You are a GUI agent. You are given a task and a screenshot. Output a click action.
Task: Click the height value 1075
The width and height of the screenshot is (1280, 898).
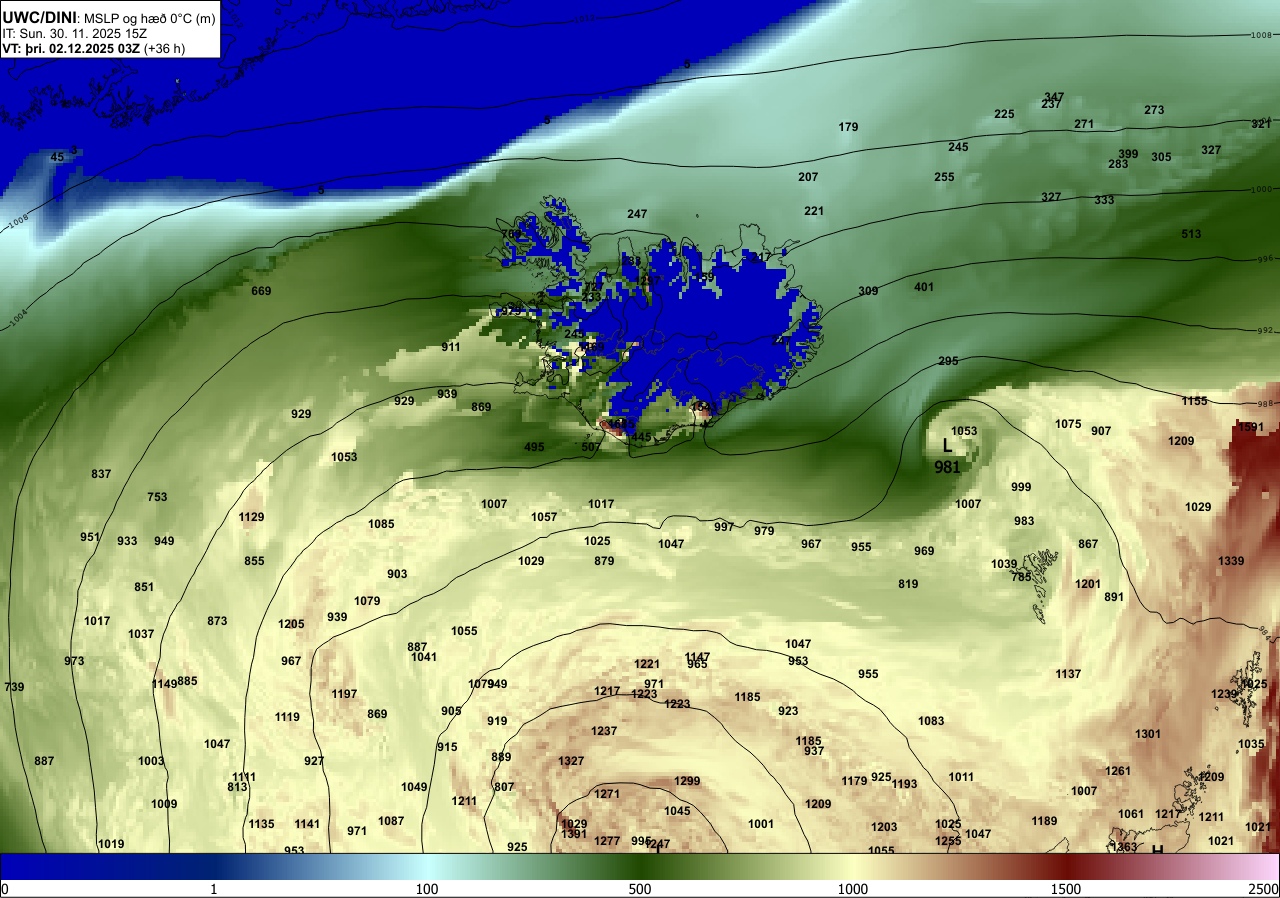pos(1068,424)
